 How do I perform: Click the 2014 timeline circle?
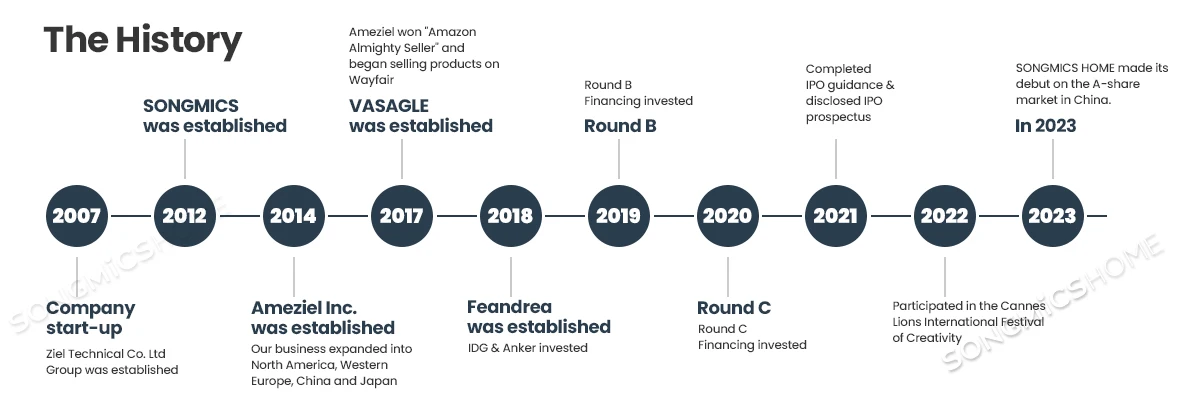294,216
